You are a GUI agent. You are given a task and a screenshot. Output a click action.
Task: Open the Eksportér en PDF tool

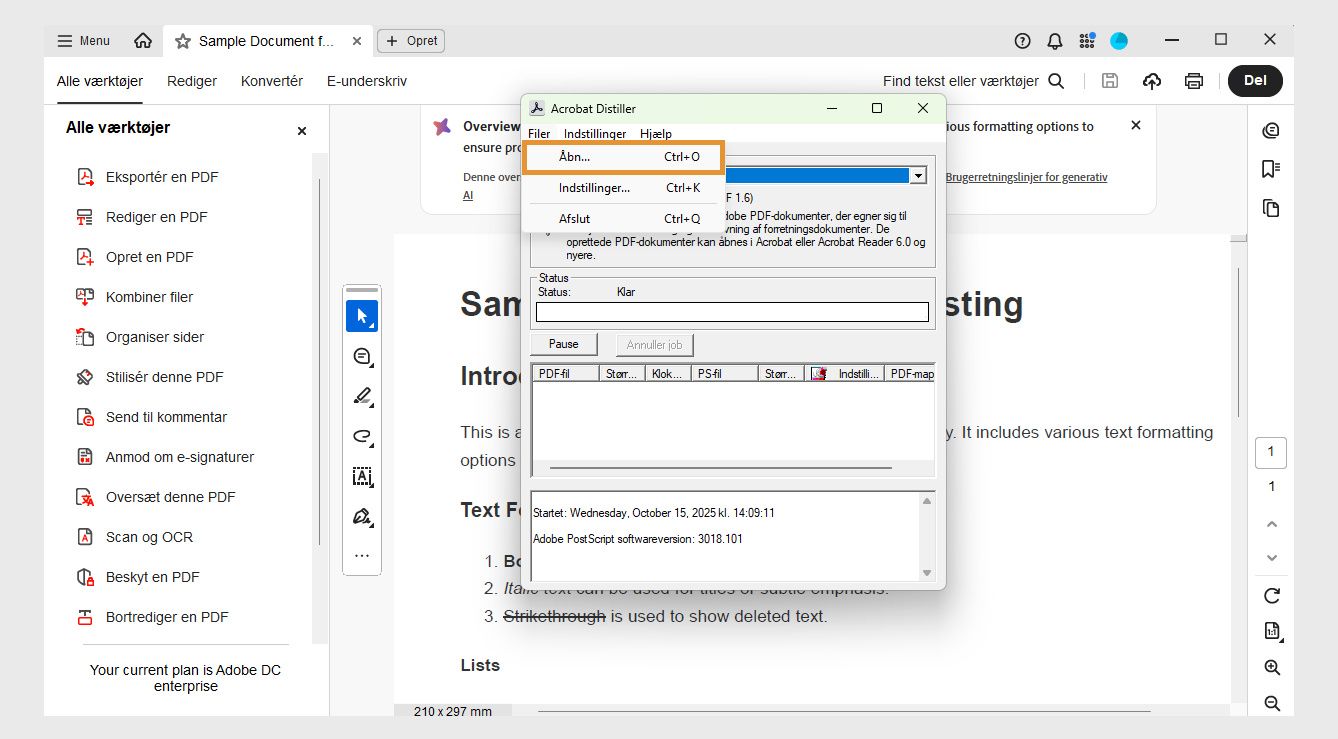point(148,177)
